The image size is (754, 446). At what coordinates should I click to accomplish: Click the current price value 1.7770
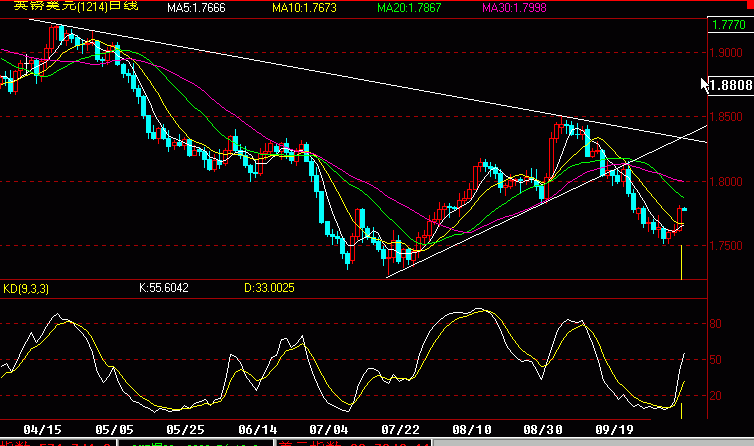[729, 25]
